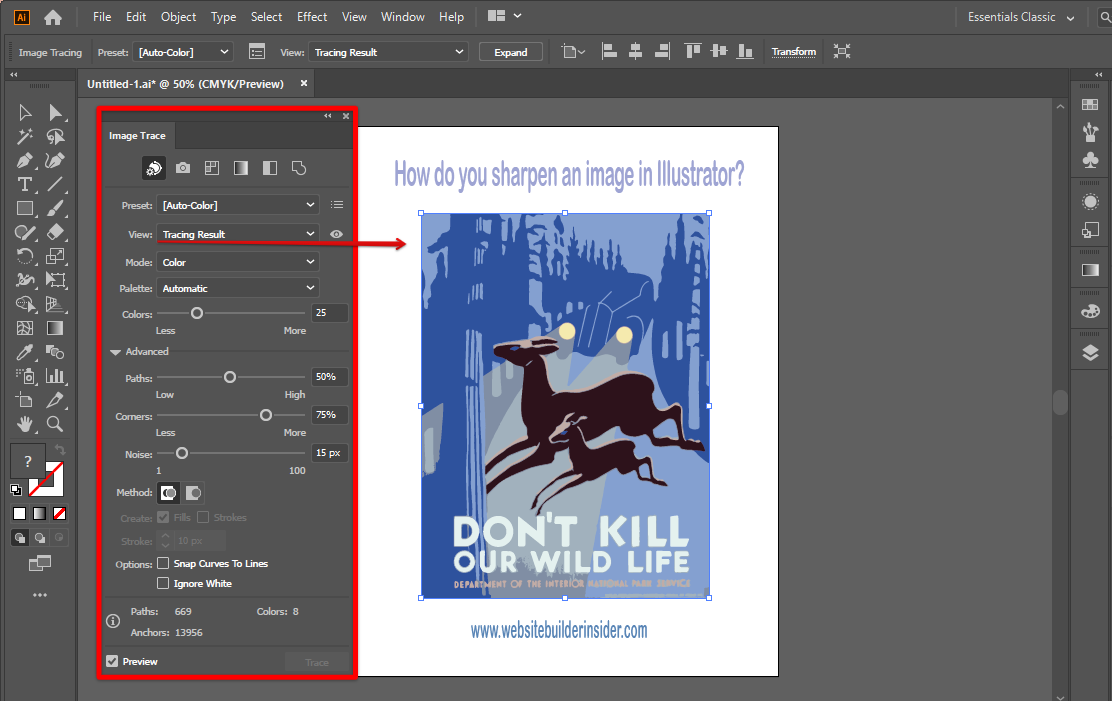Viewport: 1112px width, 701px height.
Task: Click the Expand button
Action: click(510, 52)
